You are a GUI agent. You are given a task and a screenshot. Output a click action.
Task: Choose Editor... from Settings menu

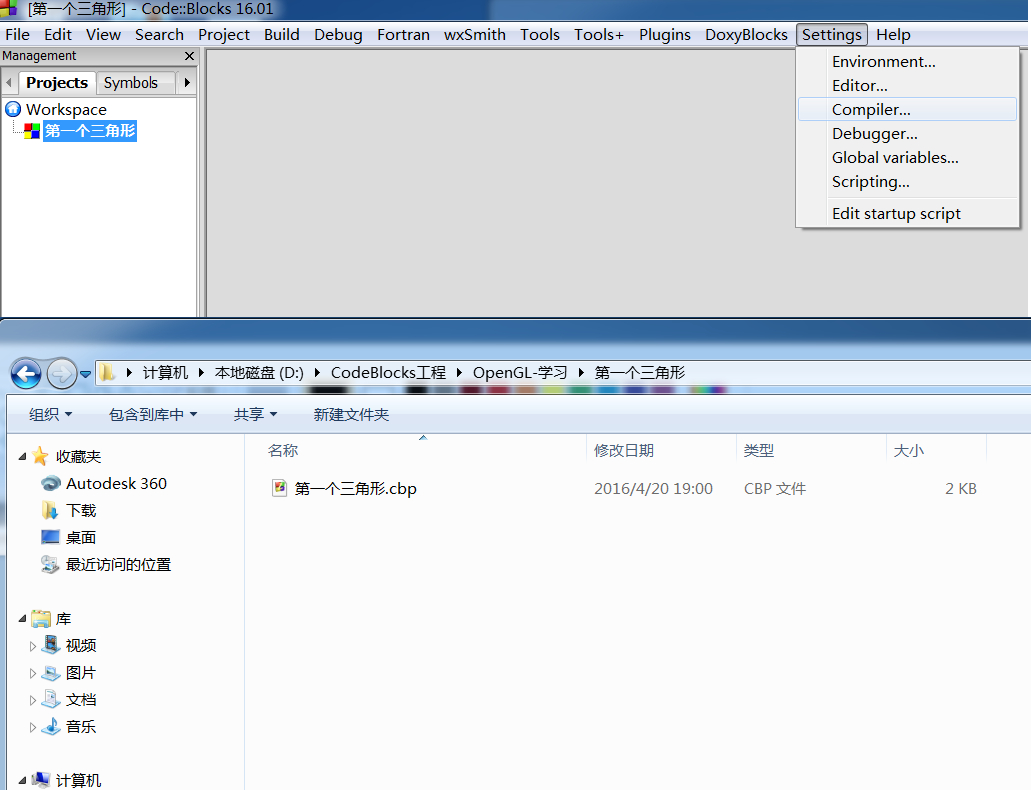pyautogui.click(x=907, y=86)
